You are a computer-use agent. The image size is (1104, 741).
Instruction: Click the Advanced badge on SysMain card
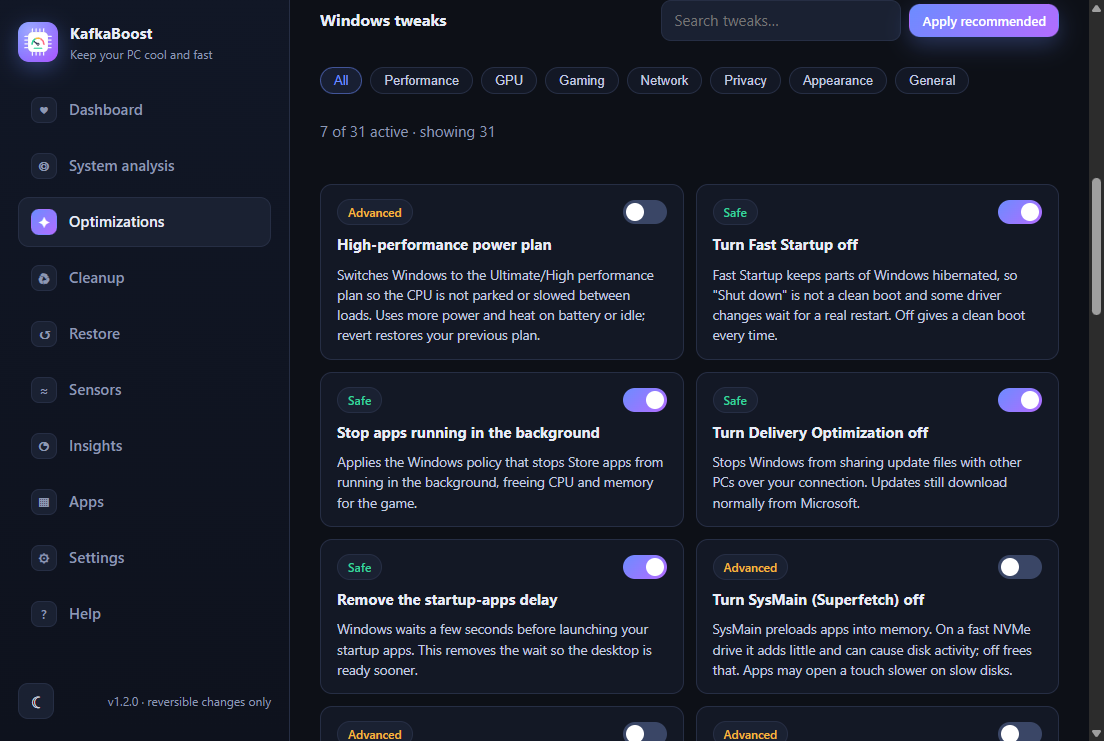pos(750,568)
